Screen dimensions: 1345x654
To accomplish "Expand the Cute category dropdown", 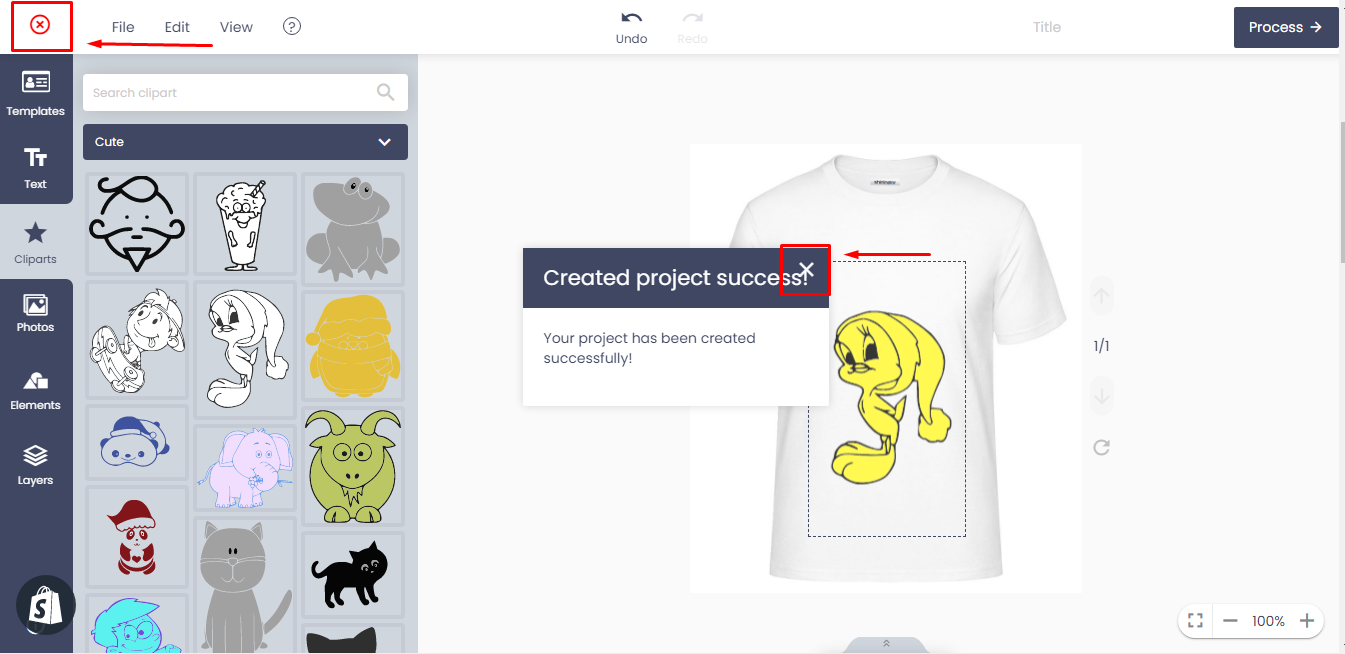I will [x=245, y=142].
